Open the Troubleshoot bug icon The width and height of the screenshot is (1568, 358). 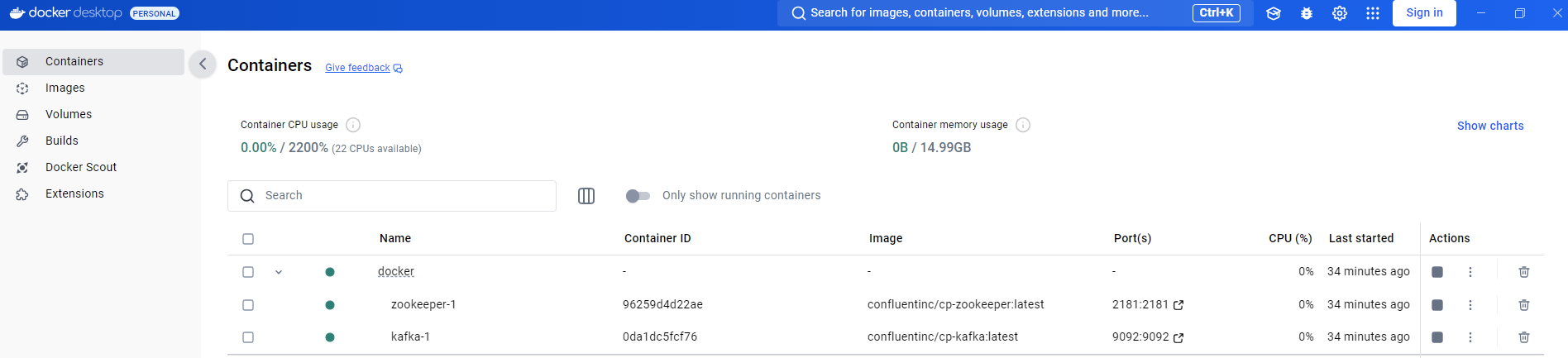coord(1307,13)
